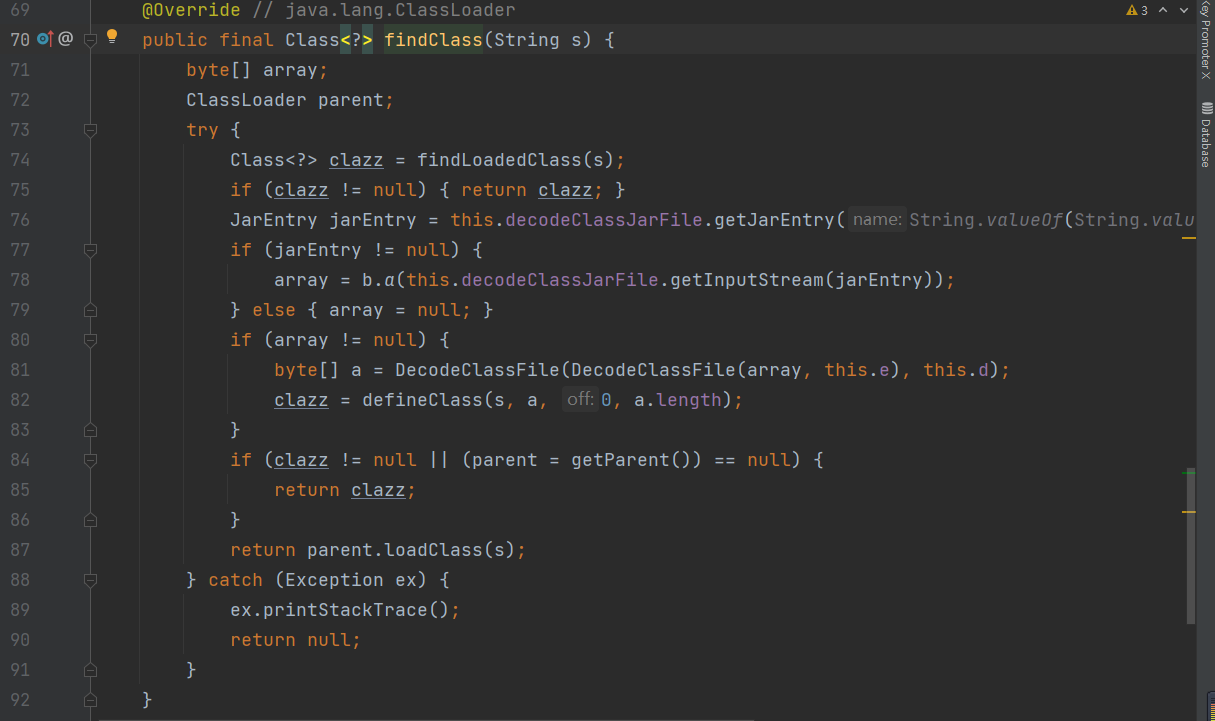Collapse the fold marker on line 77
Screen dimensions: 1215x721
90,250
